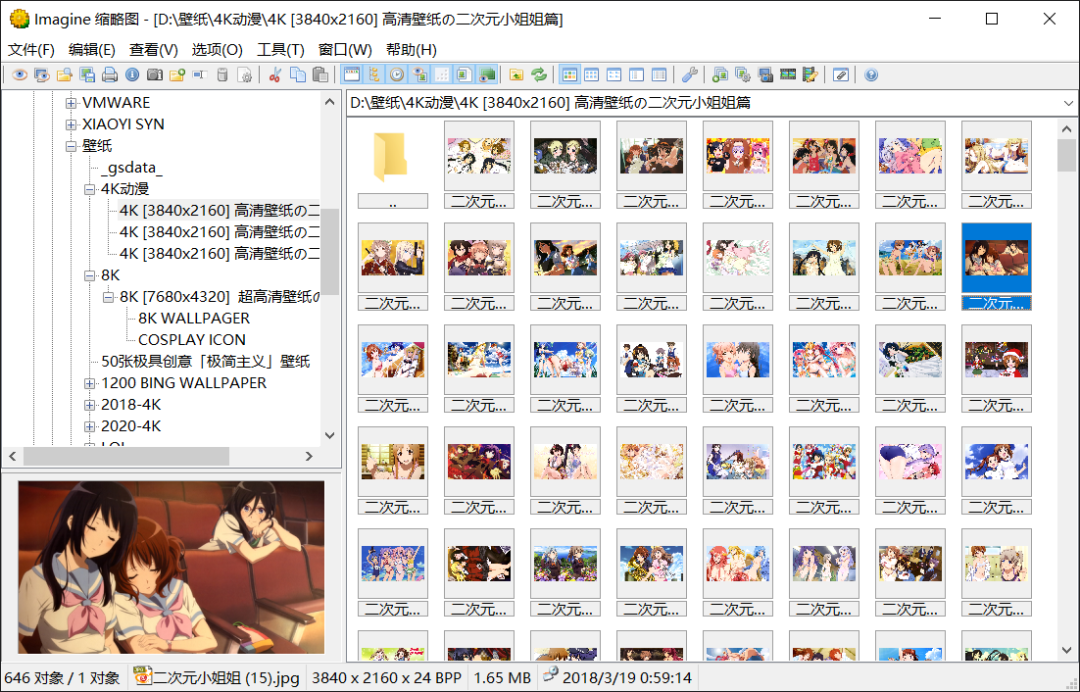
Task: Click the printer icon to print
Action: (x=110, y=75)
